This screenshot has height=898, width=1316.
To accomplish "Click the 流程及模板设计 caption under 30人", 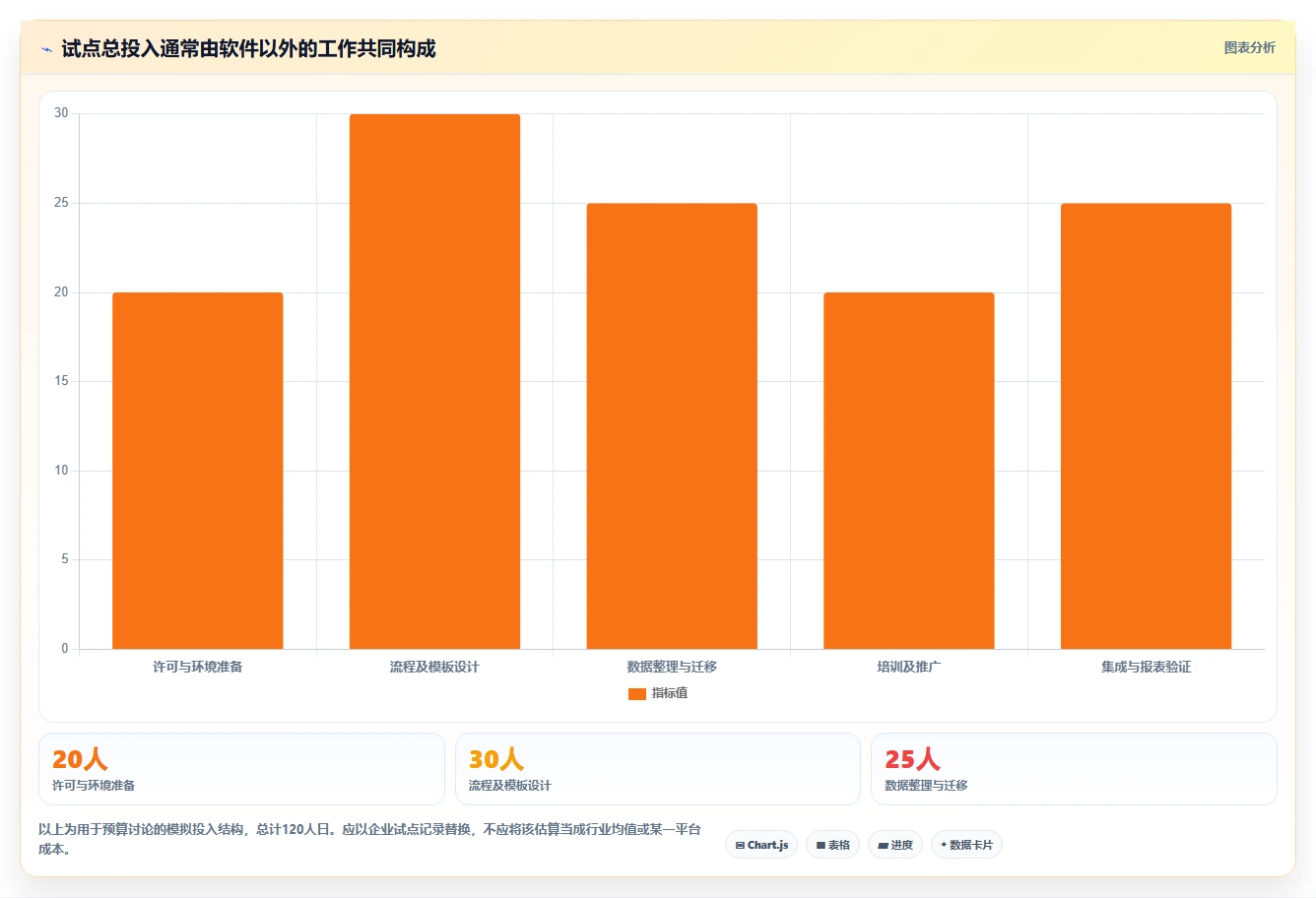I will (x=509, y=786).
